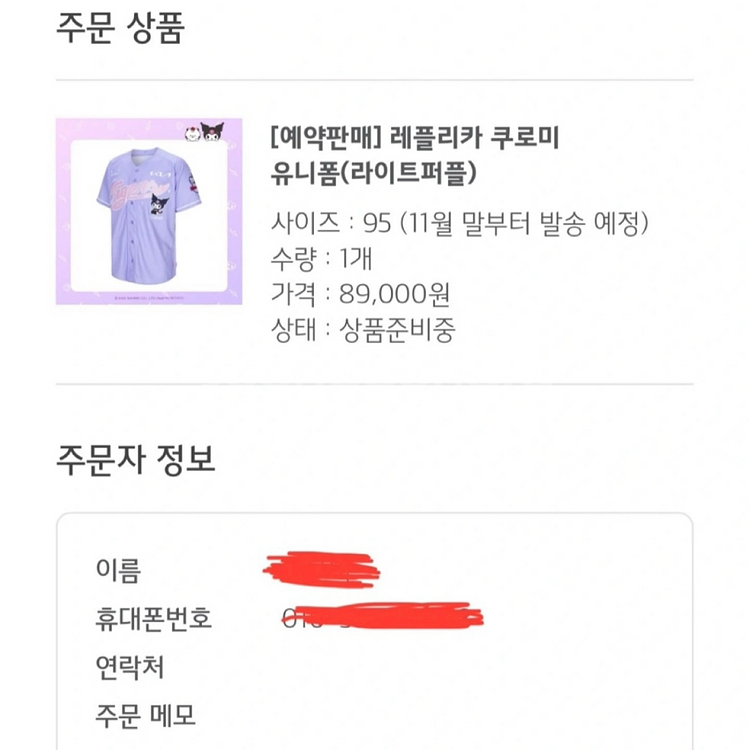Click the 사이즈 95 shipping info line
750x750 pixels.
pos(461,221)
